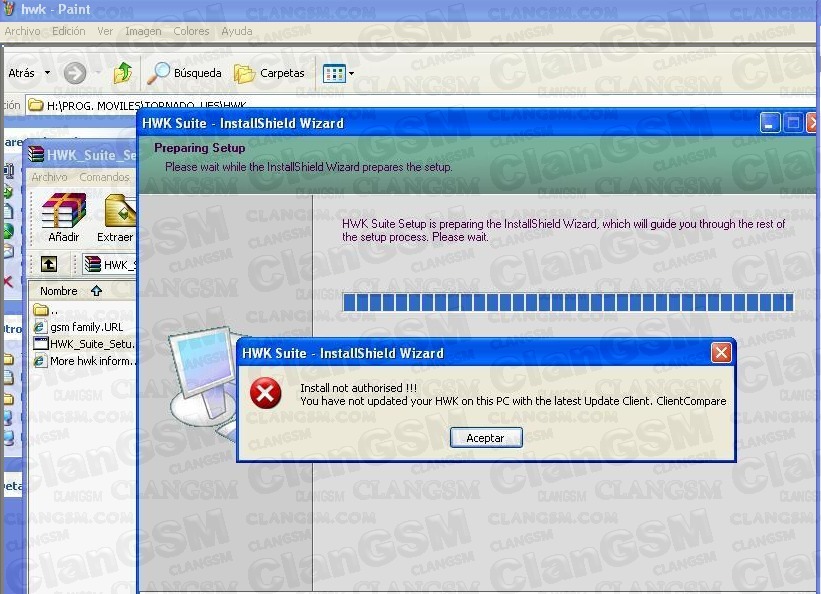The width and height of the screenshot is (821, 594).
Task: Click the Nombre column header
Action: (x=59, y=291)
